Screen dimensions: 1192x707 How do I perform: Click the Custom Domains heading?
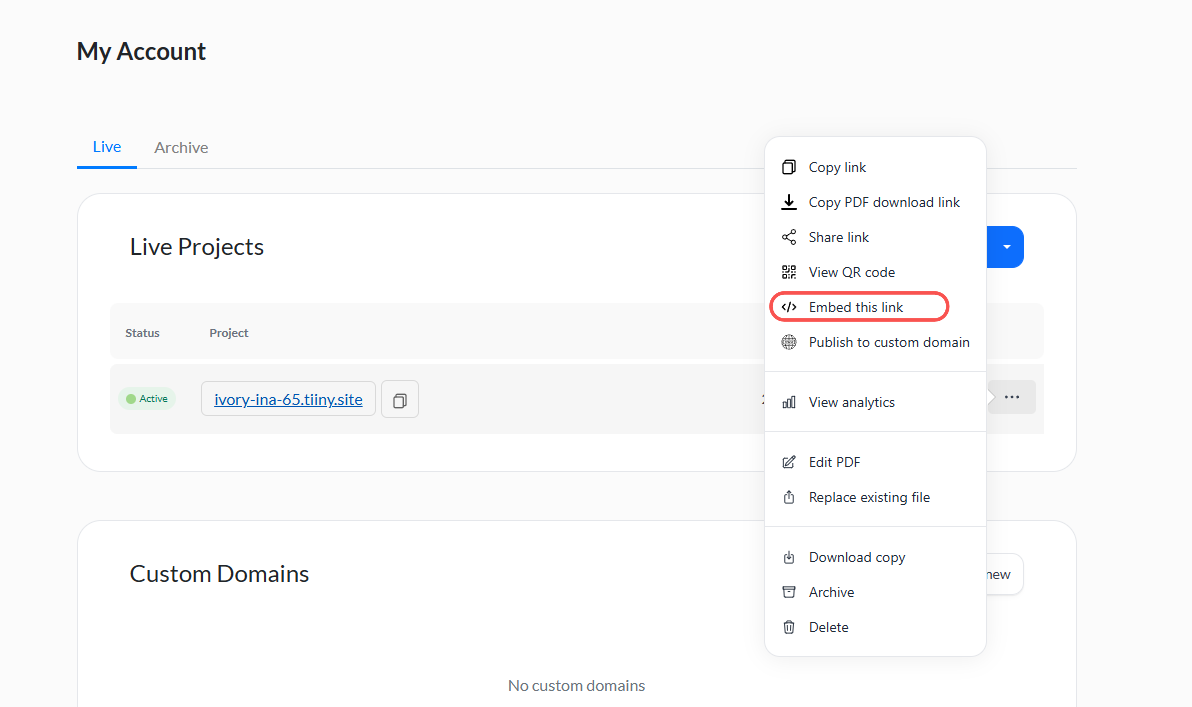219,574
